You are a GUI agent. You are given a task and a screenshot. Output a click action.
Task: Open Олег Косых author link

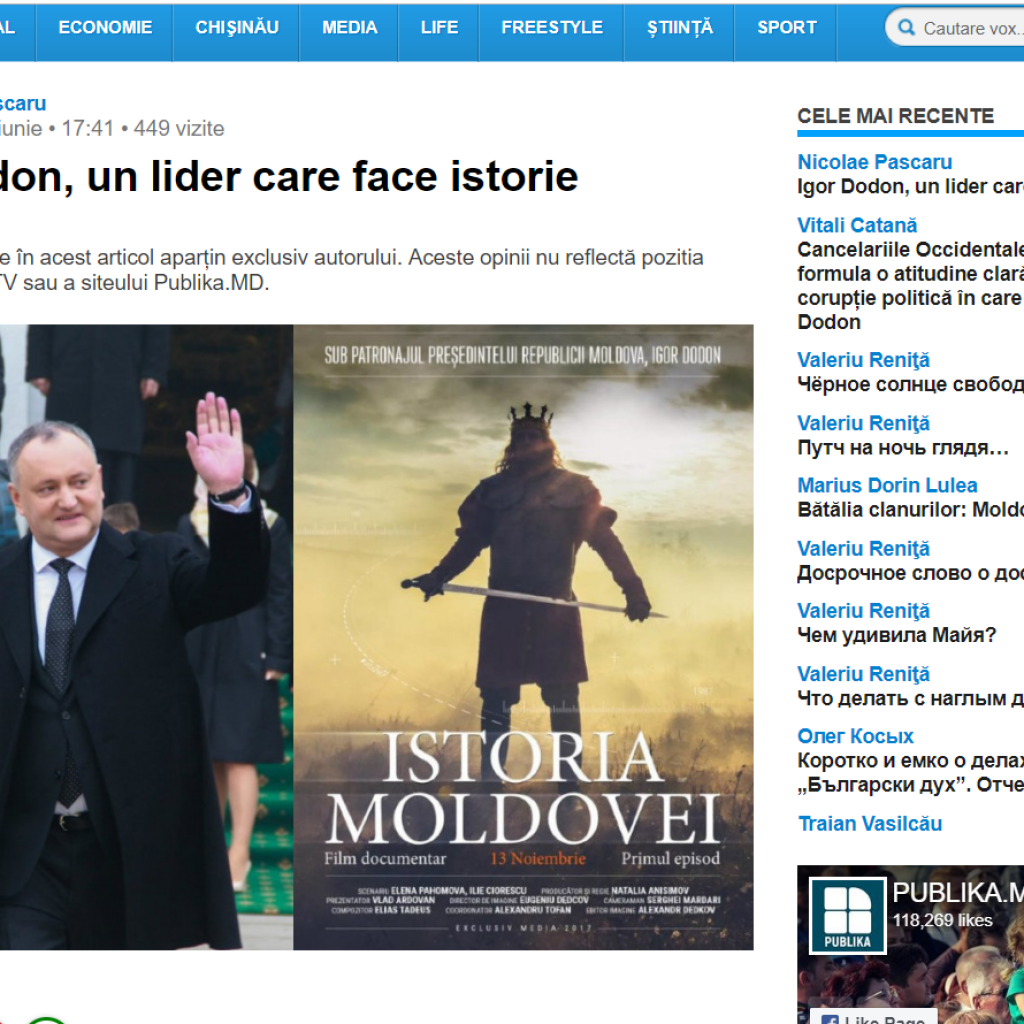[x=855, y=736]
